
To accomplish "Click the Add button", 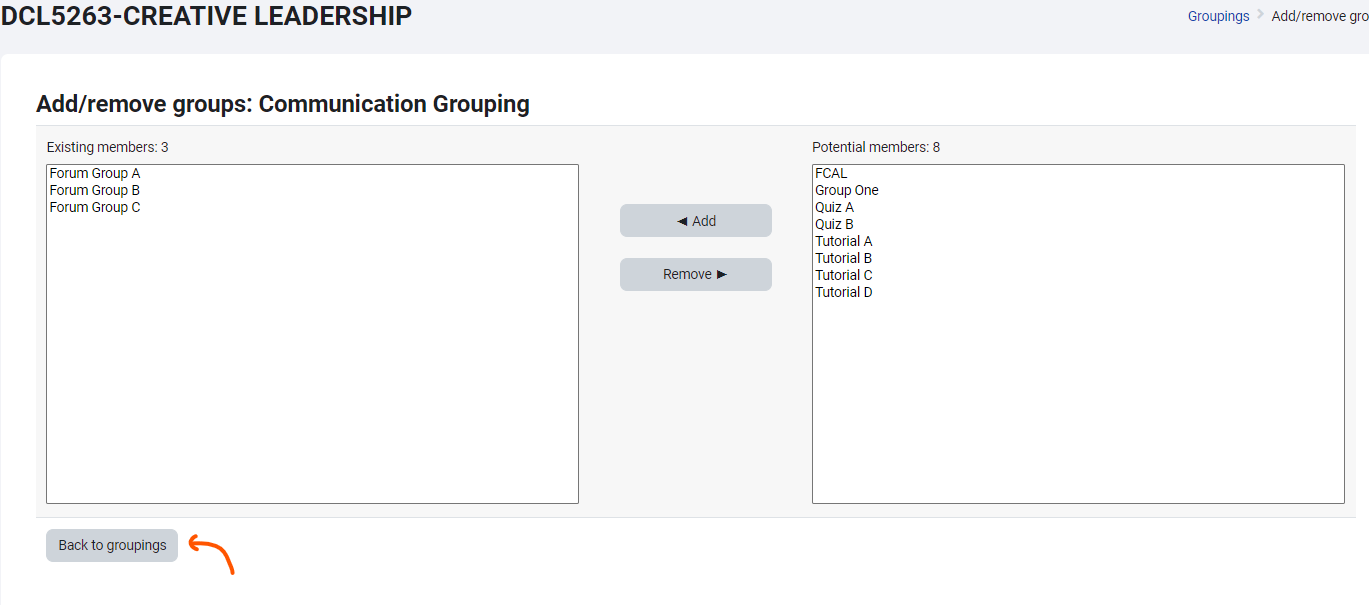I will 696,221.
